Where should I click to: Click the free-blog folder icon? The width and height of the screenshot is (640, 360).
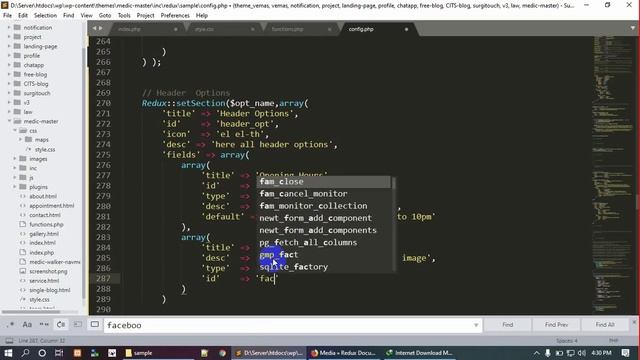pos(17,74)
